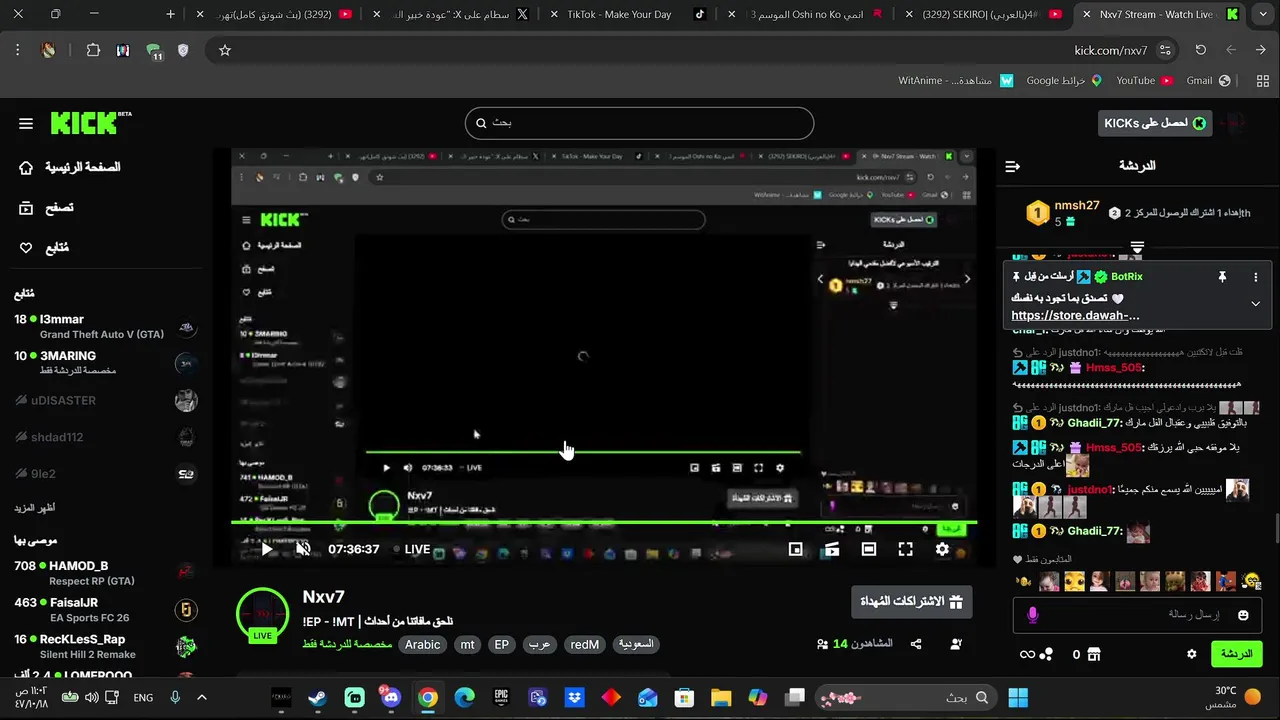The width and height of the screenshot is (1280, 720).
Task: Select the mt tag
Action: [467, 645]
